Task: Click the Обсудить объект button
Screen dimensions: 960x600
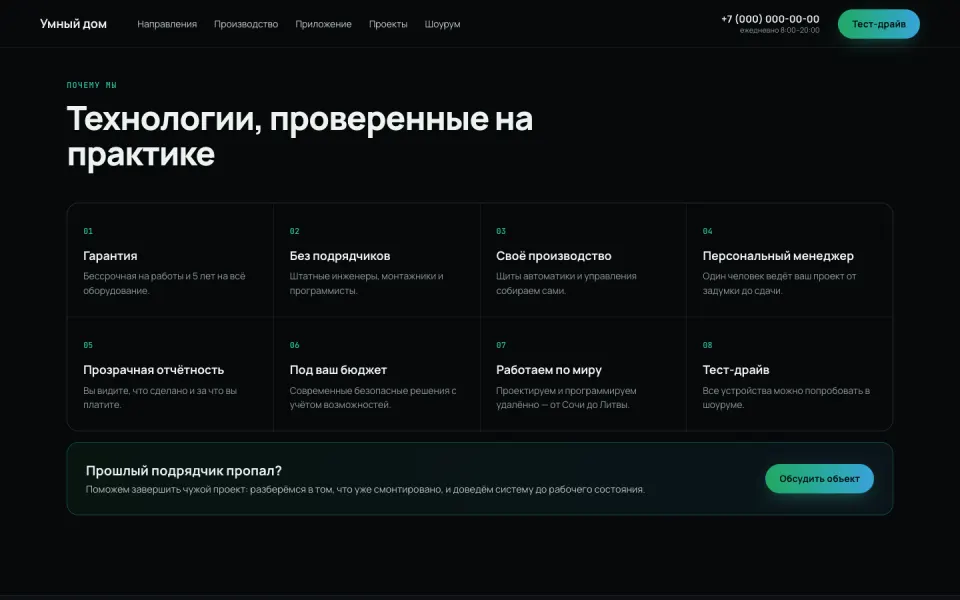Action: coord(819,479)
